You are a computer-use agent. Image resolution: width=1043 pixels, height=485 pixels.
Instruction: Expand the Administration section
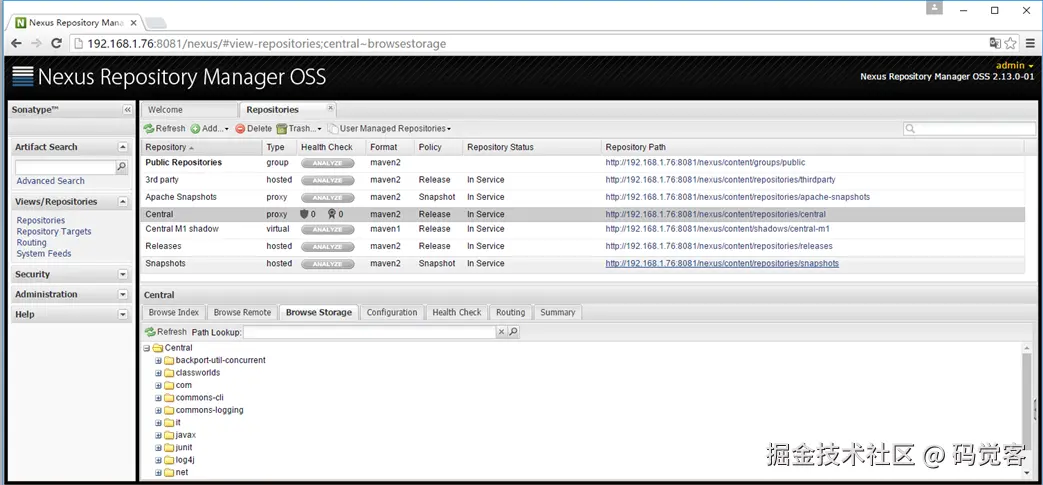[x=122, y=294]
